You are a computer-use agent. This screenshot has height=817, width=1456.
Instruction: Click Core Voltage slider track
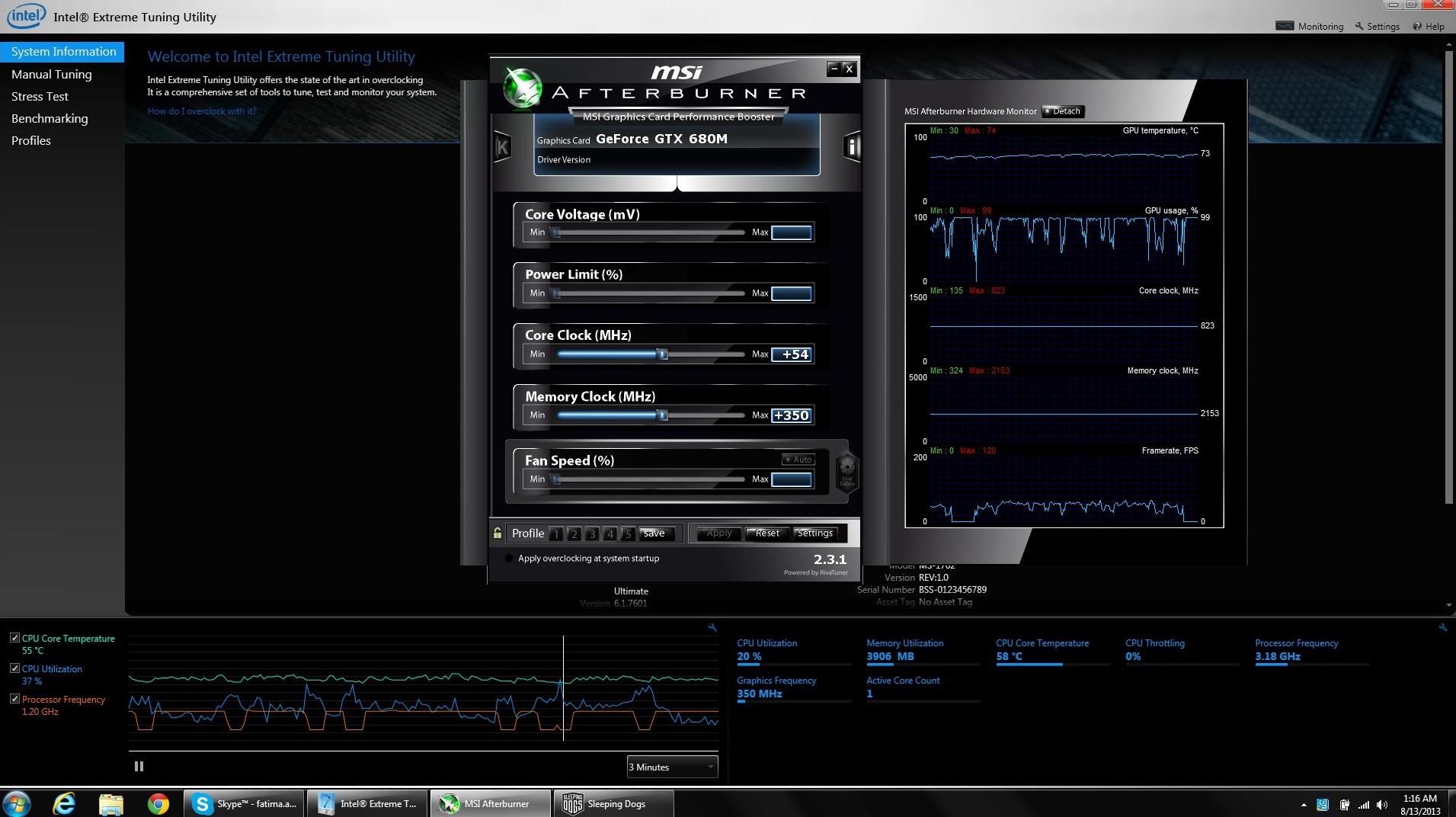pos(650,232)
